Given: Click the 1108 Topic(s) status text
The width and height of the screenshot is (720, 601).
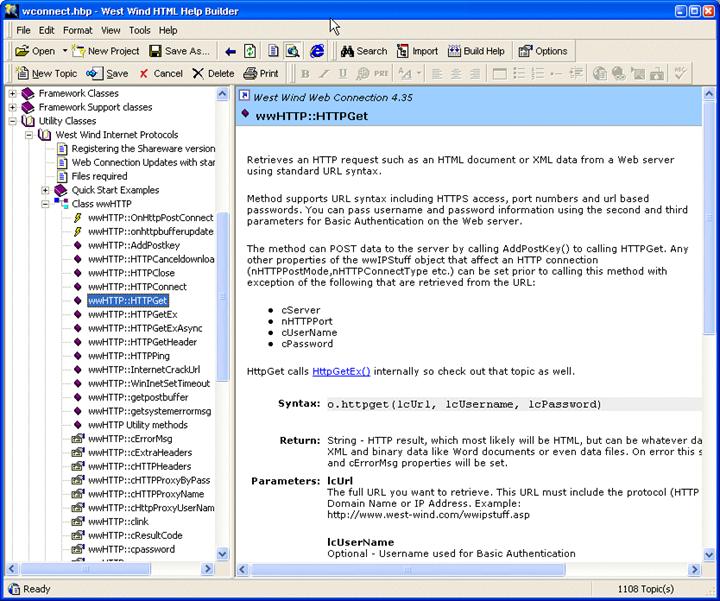Looking at the screenshot, I should 646,589.
